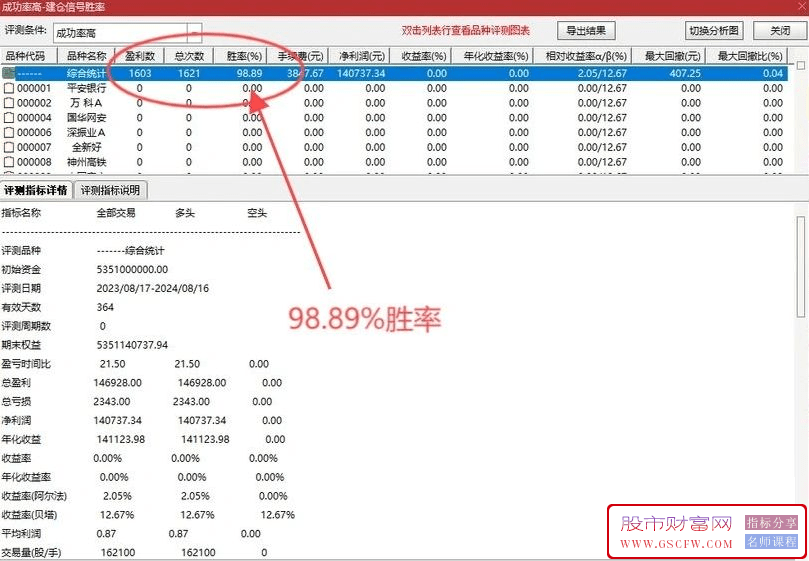Viewport: 809px width, 561px height.
Task: Select the 万科A row name
Action: tap(86, 103)
